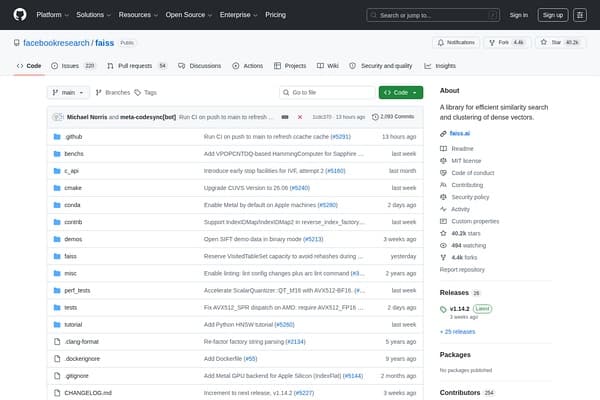Open the .clang-format file

82,342
